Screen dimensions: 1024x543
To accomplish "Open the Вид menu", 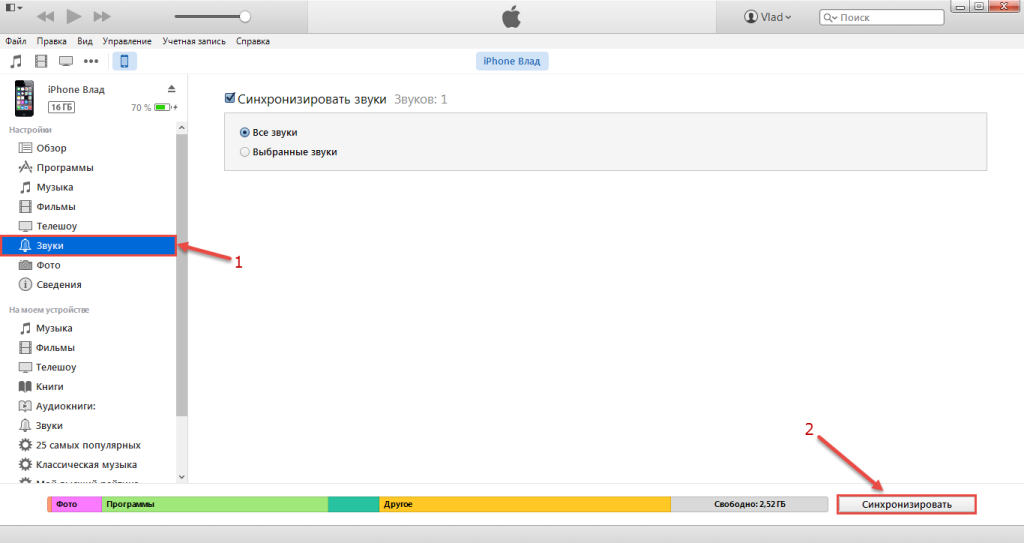I will [x=85, y=41].
